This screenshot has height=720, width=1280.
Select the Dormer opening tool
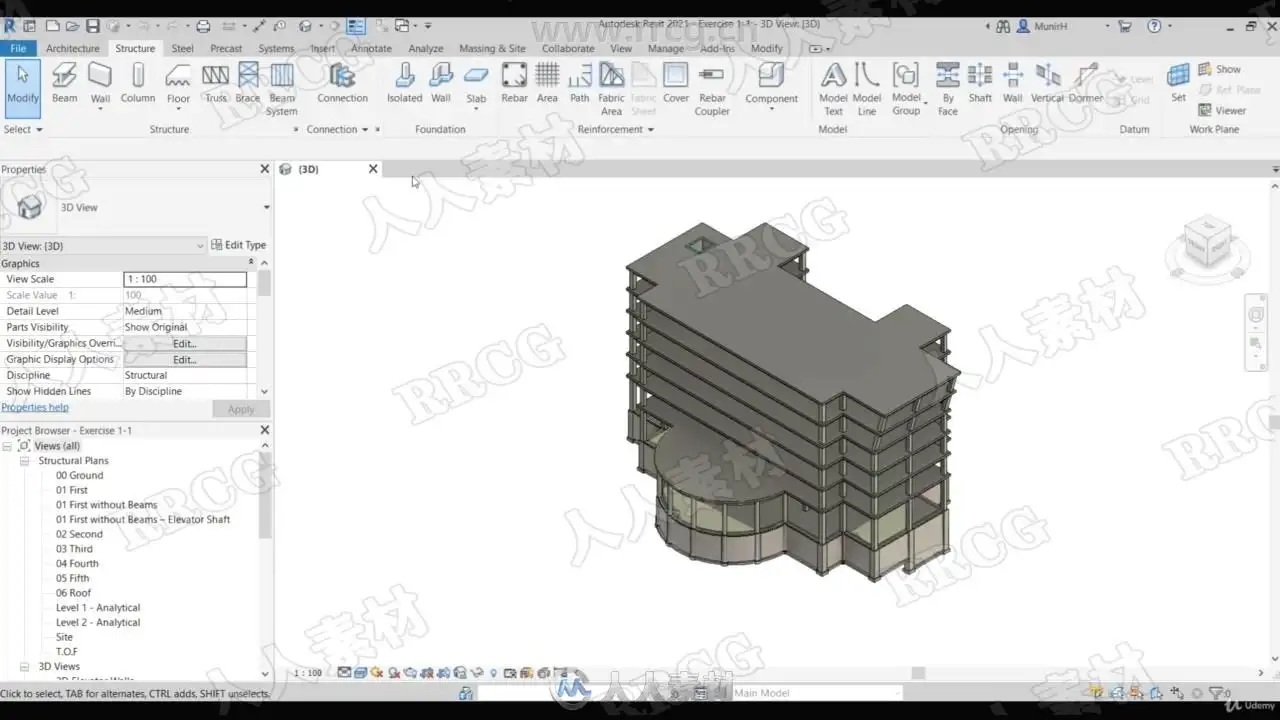point(1086,83)
